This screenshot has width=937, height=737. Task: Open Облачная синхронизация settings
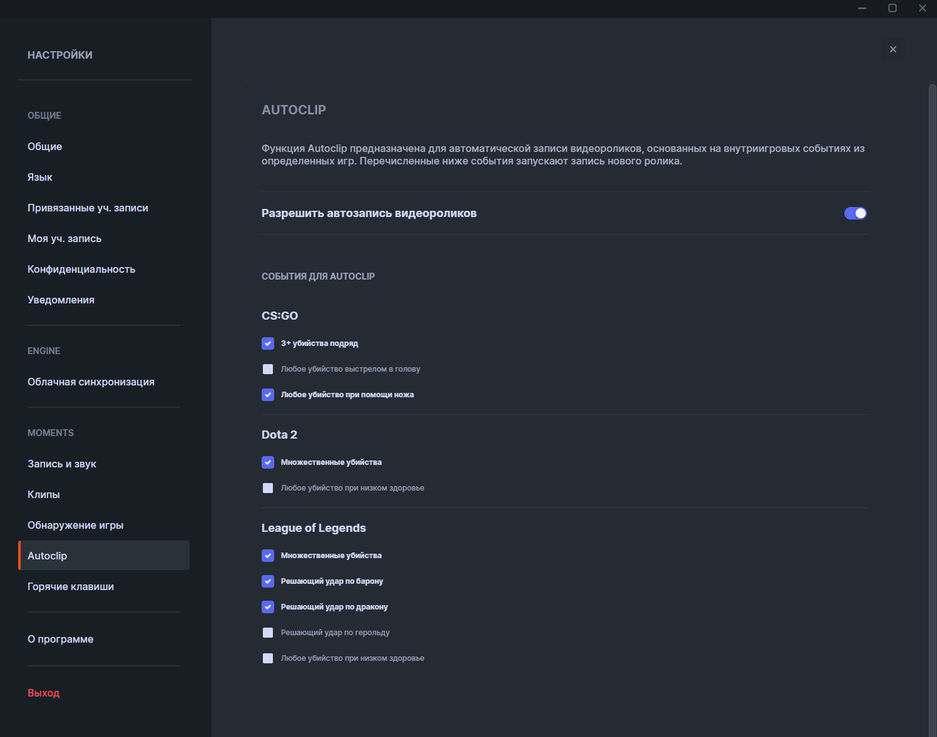tap(91, 382)
